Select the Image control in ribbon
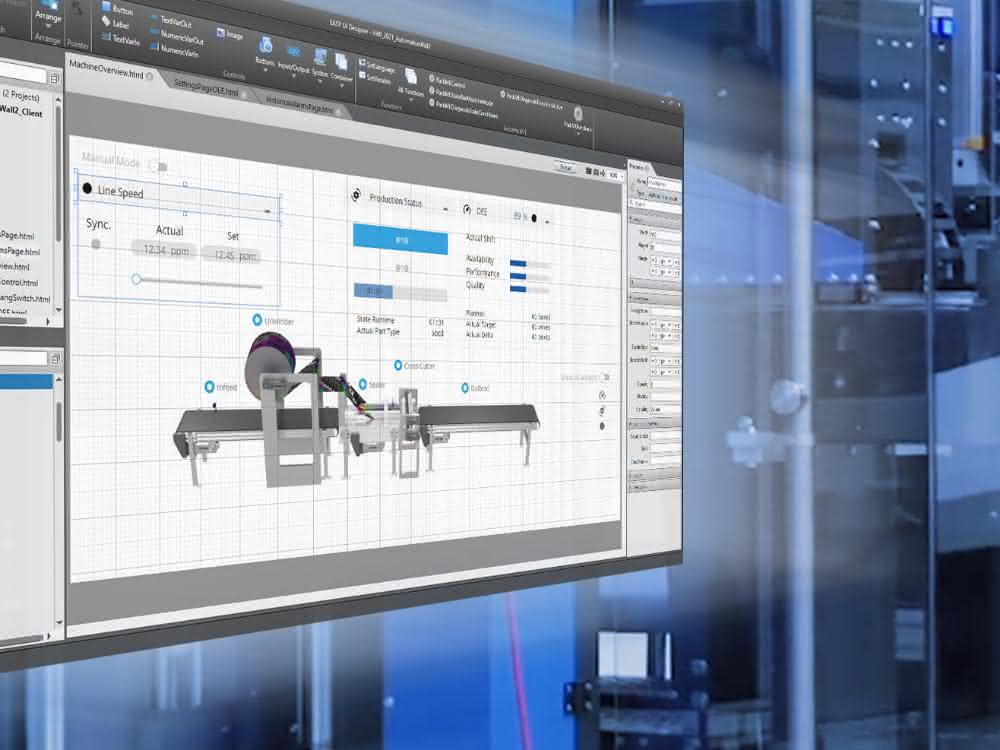Viewport: 1000px width, 750px height. (230, 34)
